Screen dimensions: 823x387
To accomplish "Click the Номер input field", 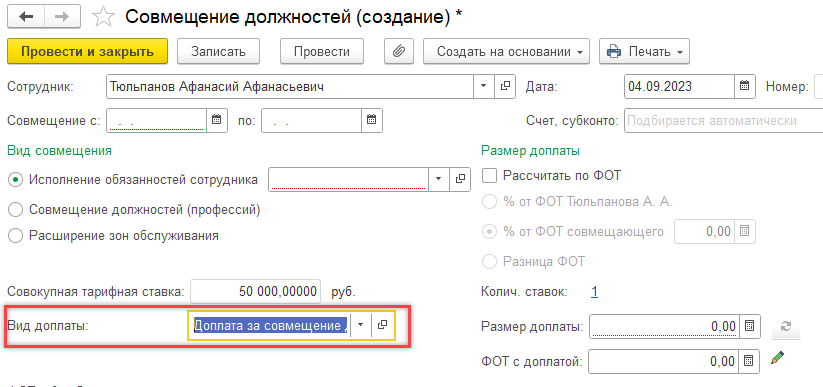I will pyautogui.click(x=818, y=86).
